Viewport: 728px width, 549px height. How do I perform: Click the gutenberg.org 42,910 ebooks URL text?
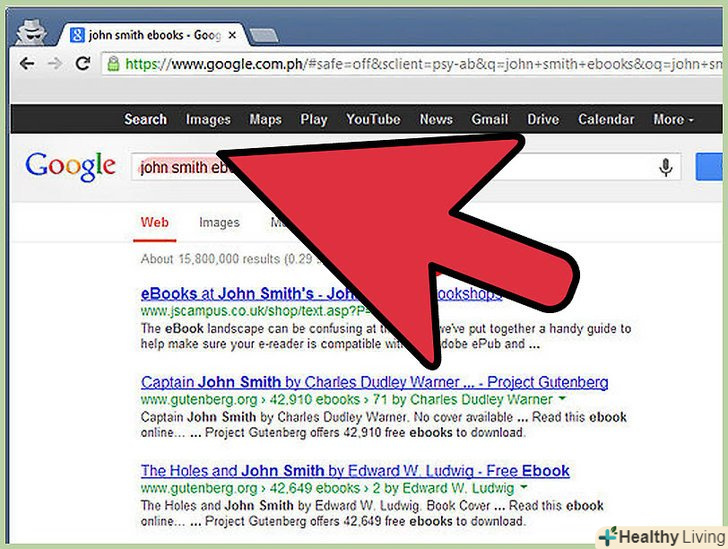coord(346,399)
